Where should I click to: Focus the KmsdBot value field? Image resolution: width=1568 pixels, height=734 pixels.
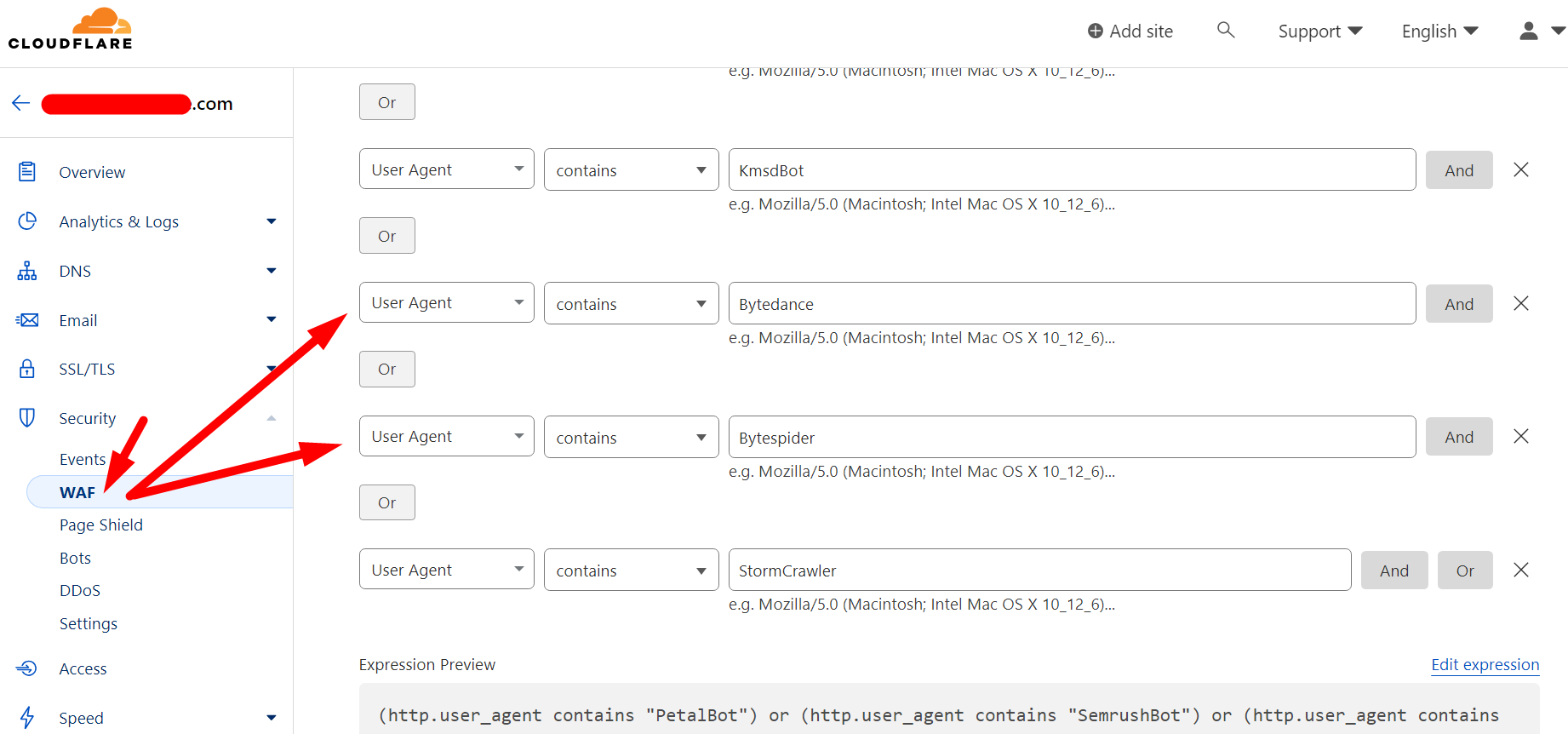(x=1073, y=169)
